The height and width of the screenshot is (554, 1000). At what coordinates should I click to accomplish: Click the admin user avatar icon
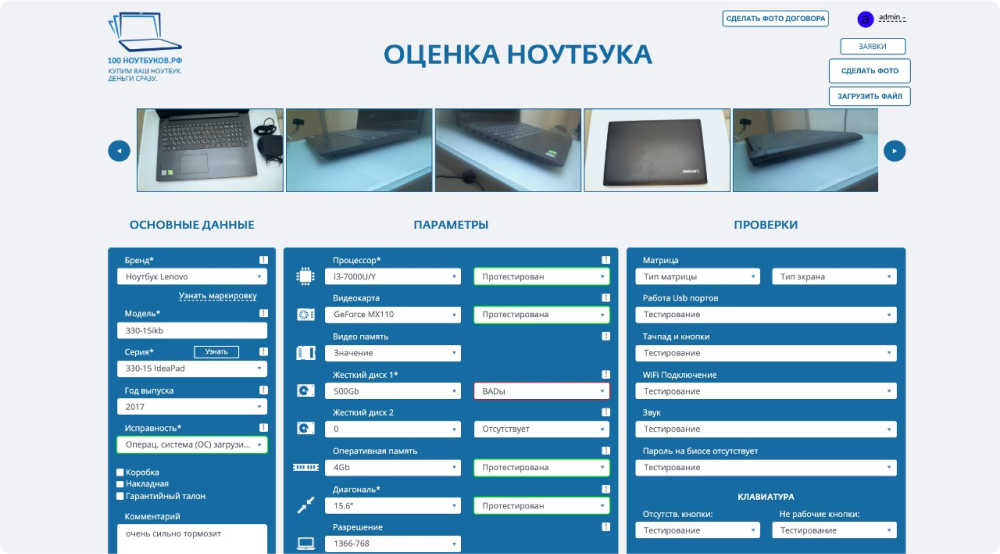pyautogui.click(x=866, y=19)
